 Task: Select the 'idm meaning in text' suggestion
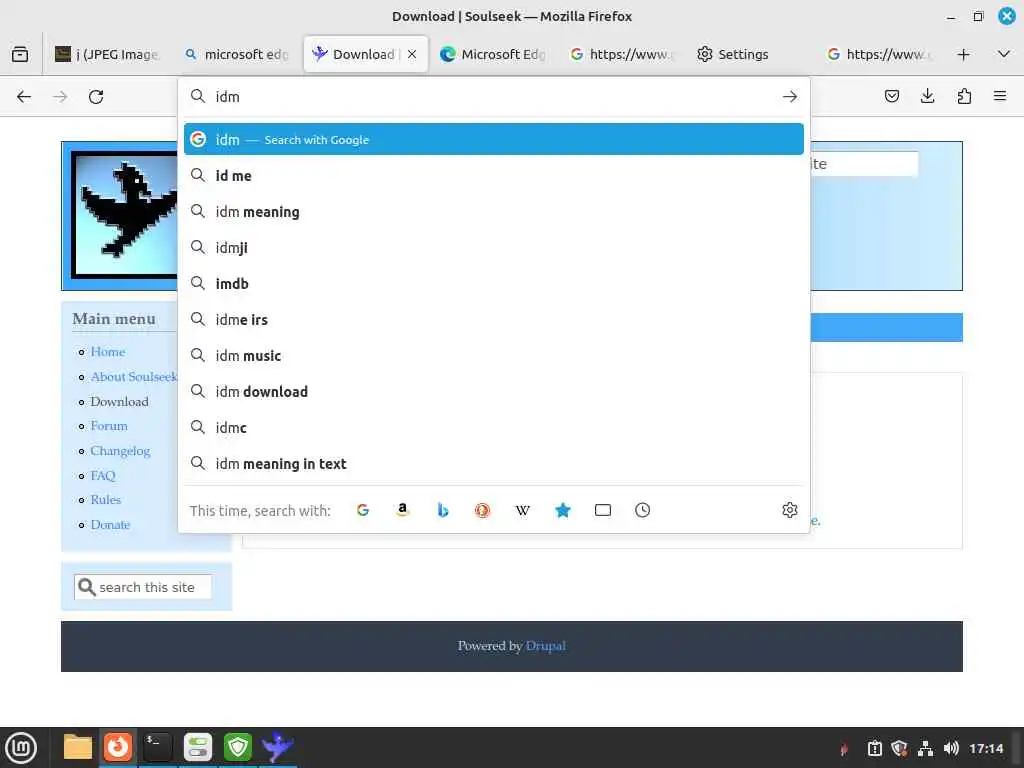[x=494, y=463]
